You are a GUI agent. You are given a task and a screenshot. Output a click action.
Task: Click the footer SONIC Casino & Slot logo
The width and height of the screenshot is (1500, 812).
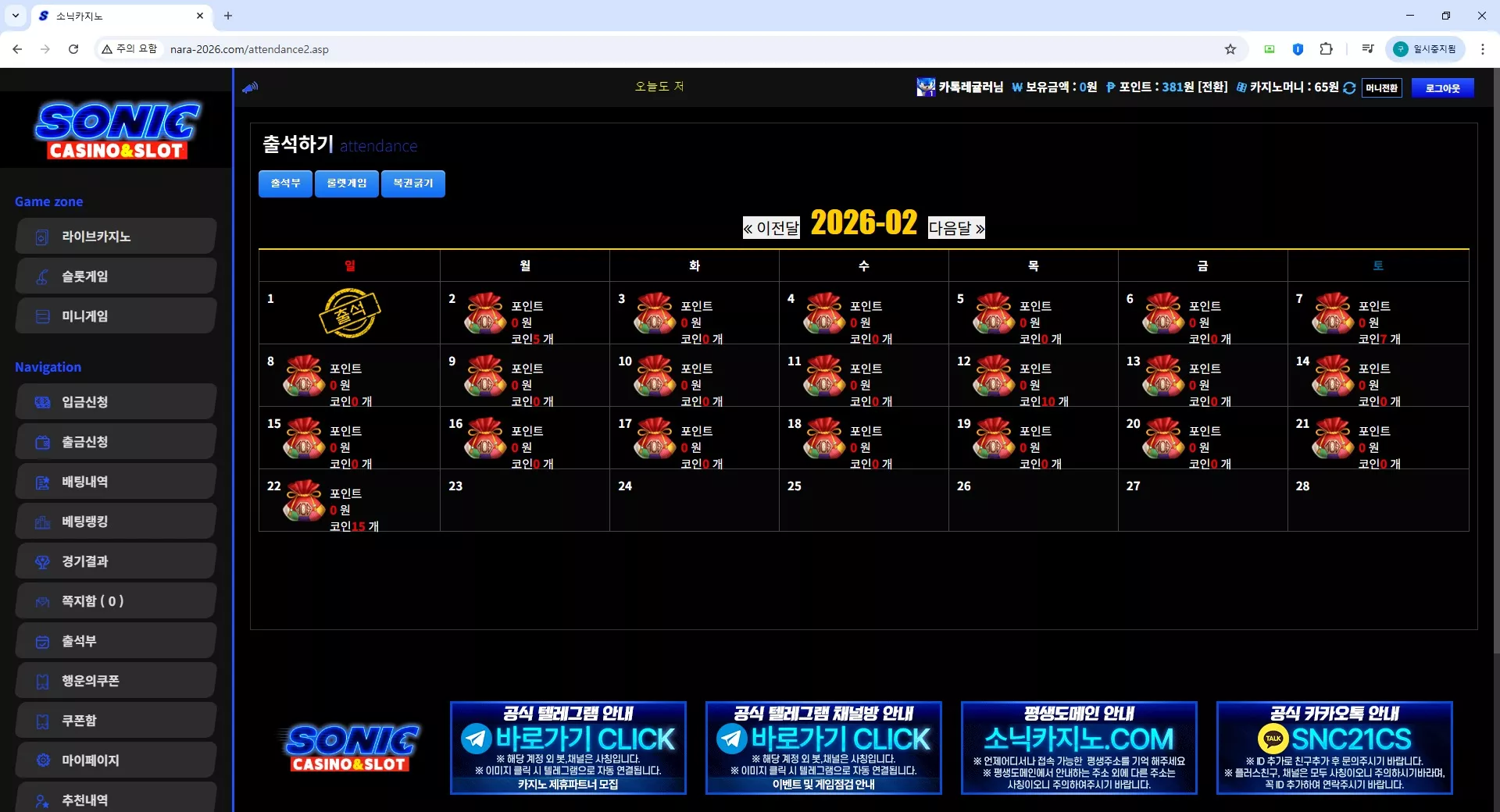(349, 748)
